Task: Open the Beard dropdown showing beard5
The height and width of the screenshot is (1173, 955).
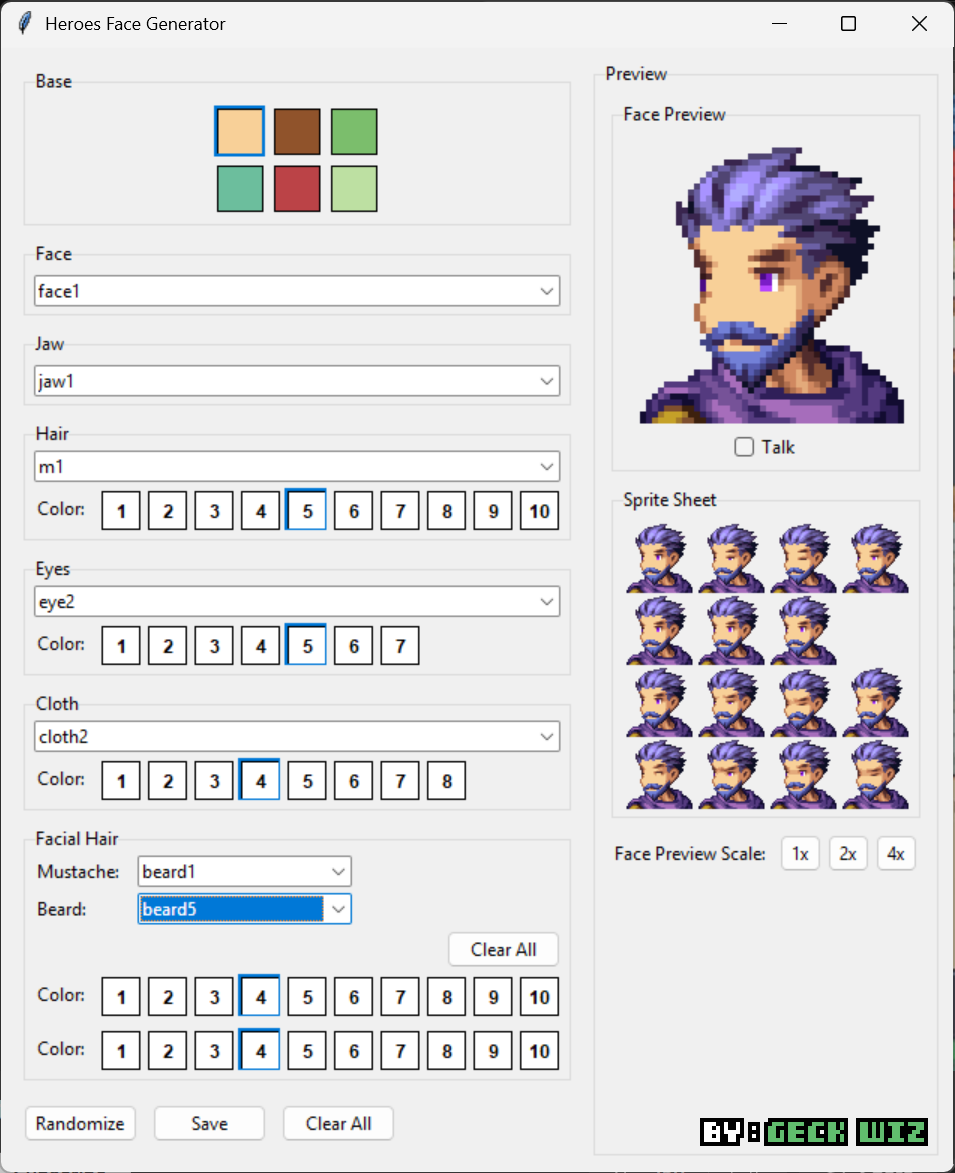Action: coord(245,909)
